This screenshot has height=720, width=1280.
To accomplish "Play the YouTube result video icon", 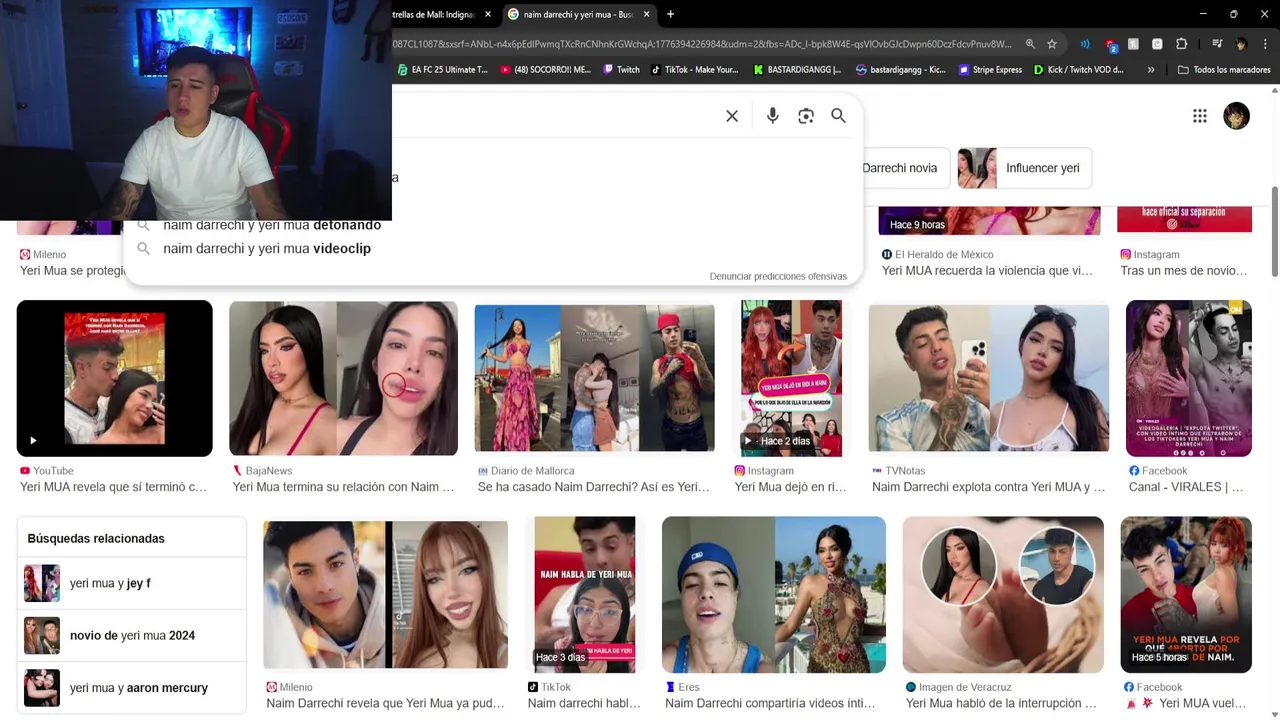I will click(33, 441).
